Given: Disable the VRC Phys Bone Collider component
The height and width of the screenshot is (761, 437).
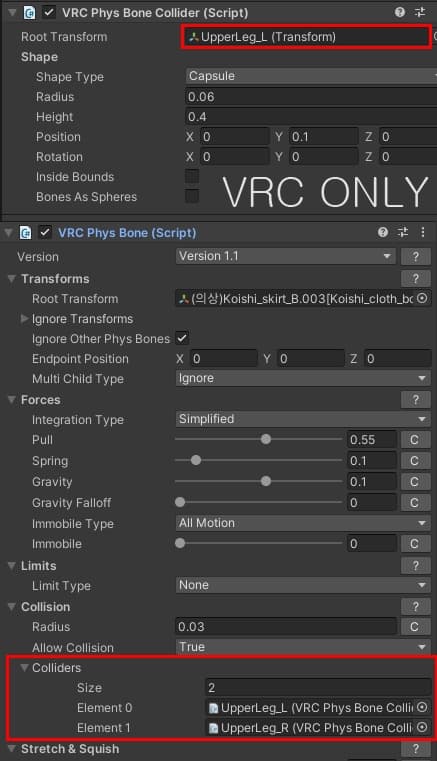Looking at the screenshot, I should 49,13.
